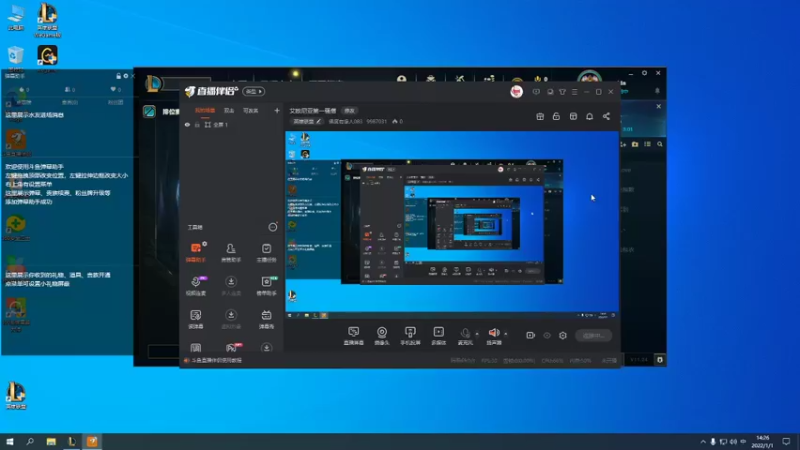Screen dimensions: 800x450
Task: Expand microphone options arrow
Action: 477,334
